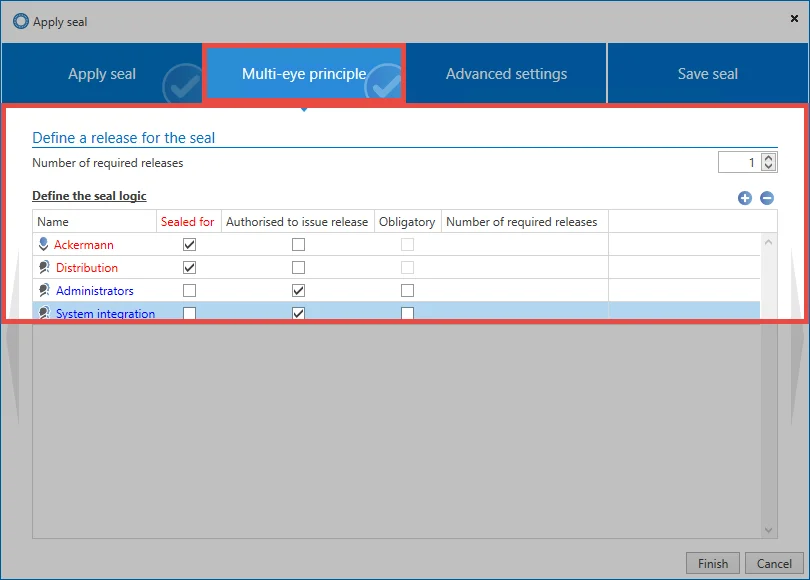Click the group icon beside Distribution
810x580 pixels.
pos(44,268)
